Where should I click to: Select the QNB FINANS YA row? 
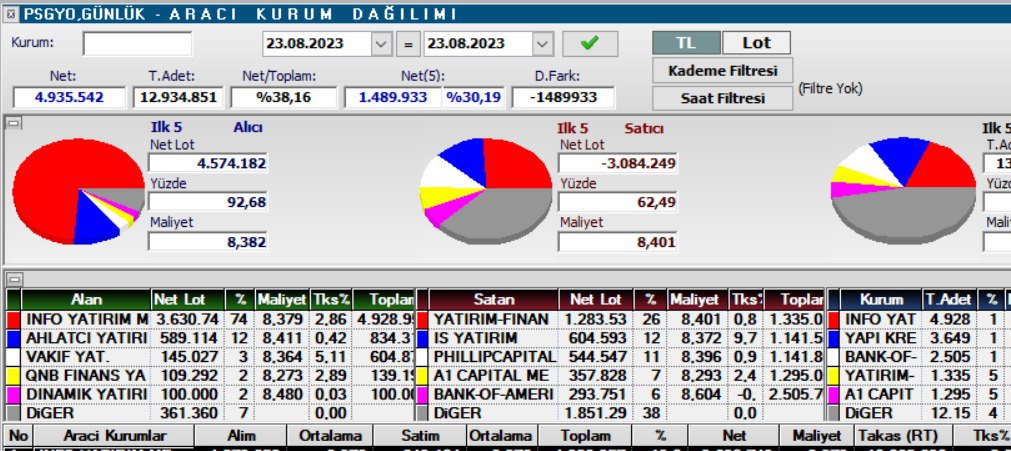[210, 376]
